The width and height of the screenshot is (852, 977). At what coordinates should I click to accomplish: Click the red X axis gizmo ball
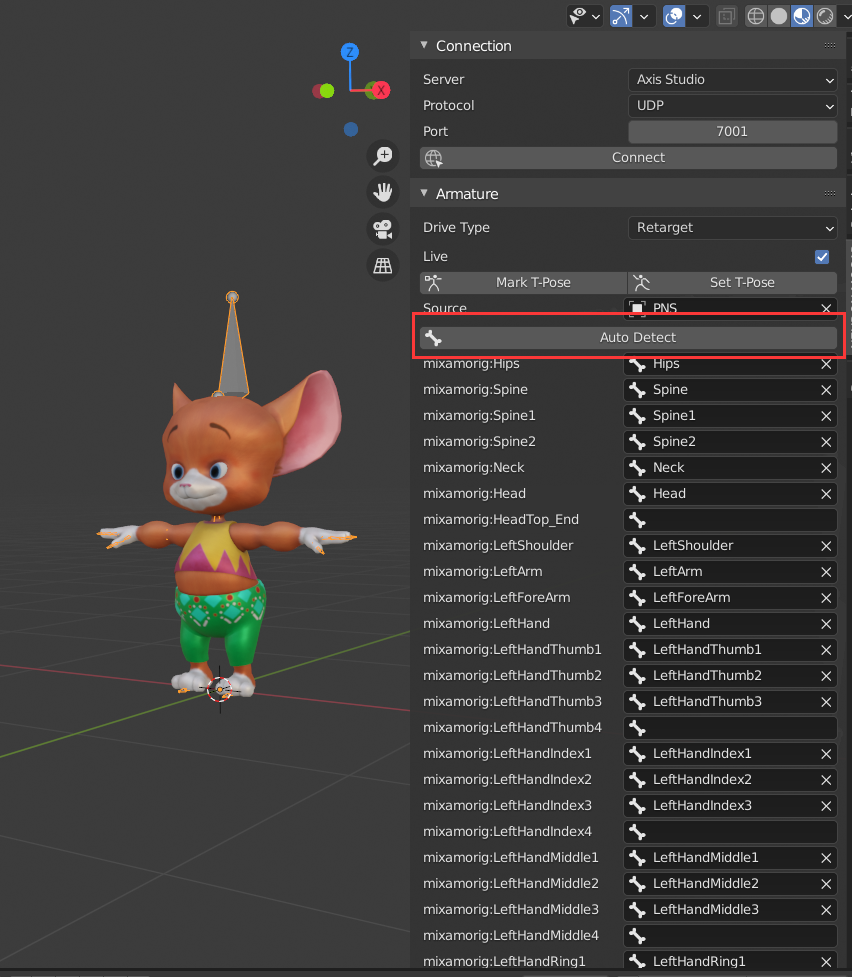(x=380, y=90)
